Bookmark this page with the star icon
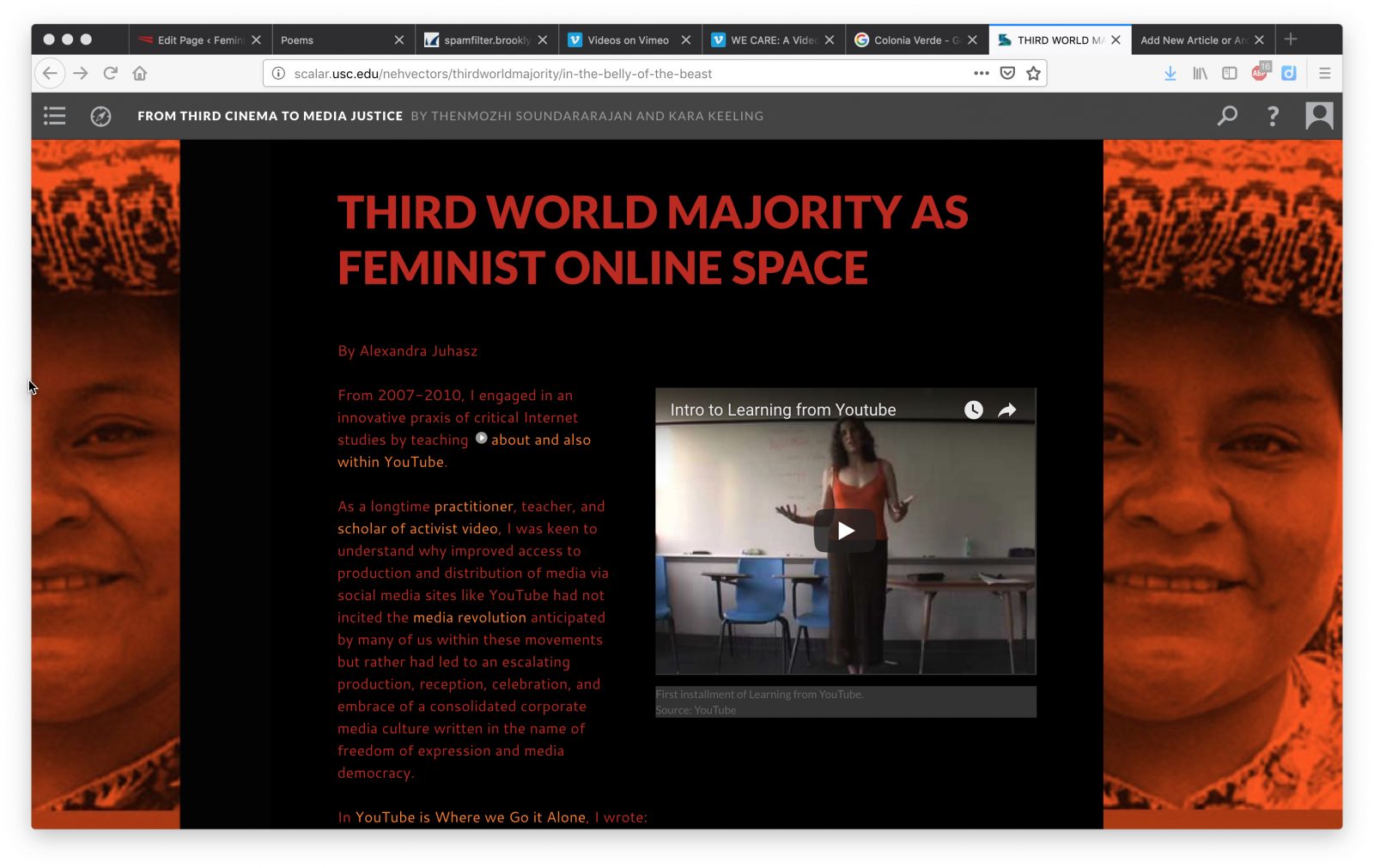Viewport: 1374px width, 868px height. click(1033, 74)
